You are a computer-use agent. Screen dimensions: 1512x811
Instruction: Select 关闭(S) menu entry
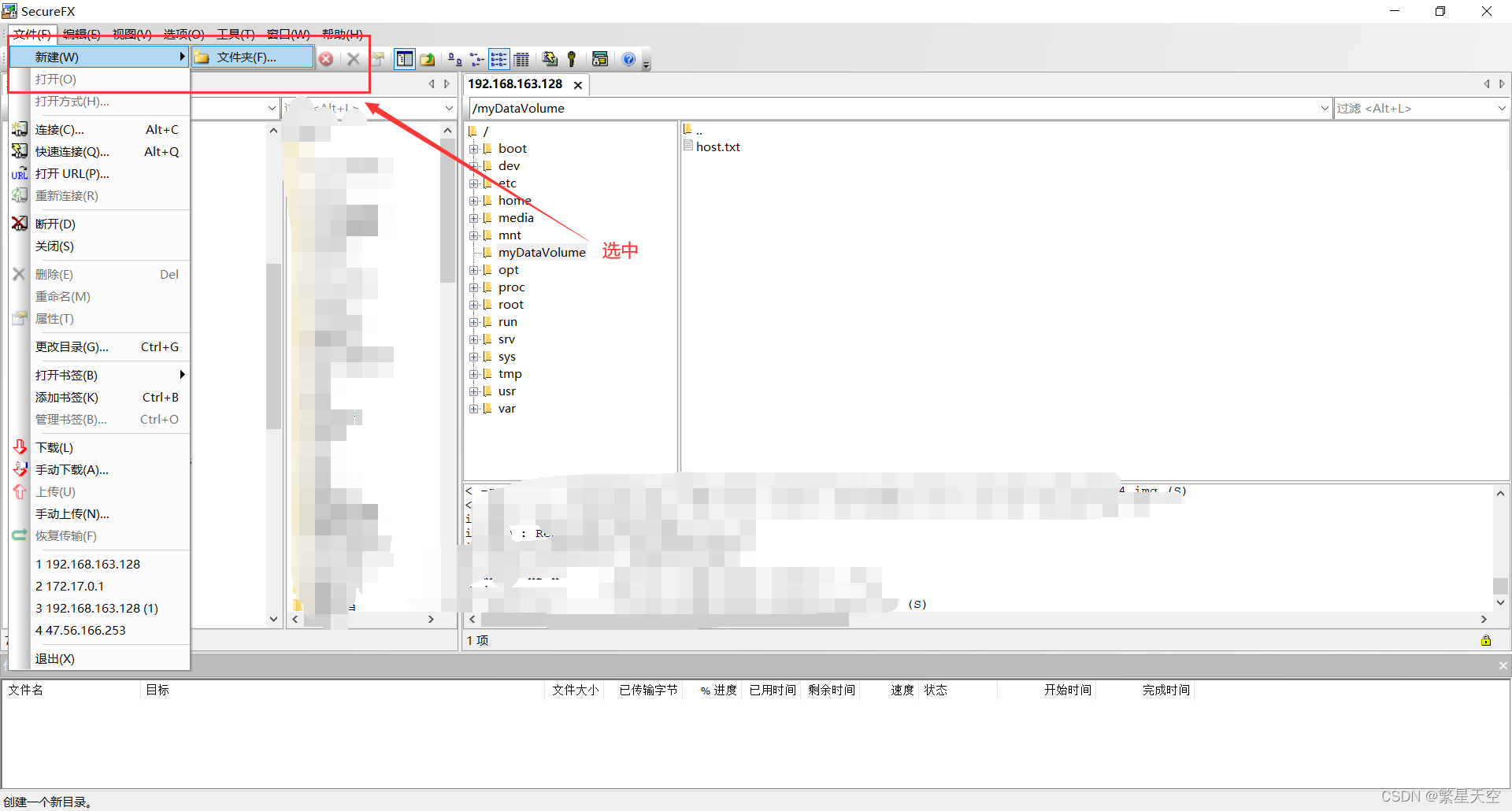pos(99,246)
